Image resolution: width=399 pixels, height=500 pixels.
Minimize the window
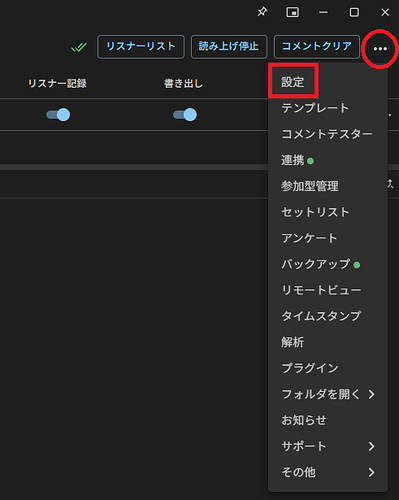click(323, 12)
